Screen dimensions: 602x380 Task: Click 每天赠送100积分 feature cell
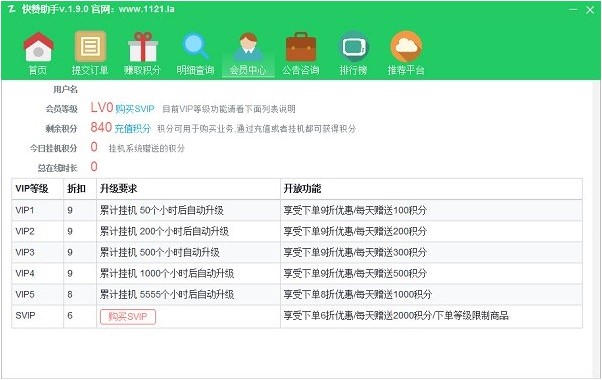click(x=432, y=210)
